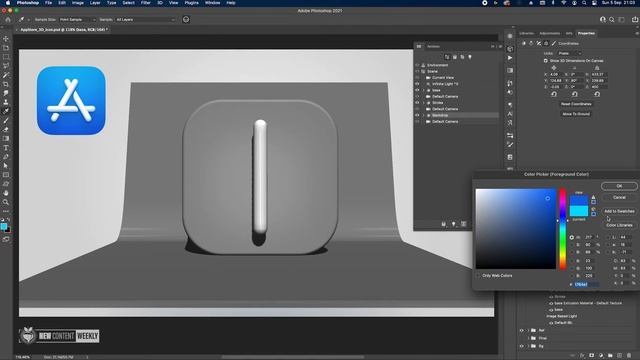This screenshot has width=640, height=360.
Task: Expand the Backdrop item in 3D panel
Action: pos(424,116)
